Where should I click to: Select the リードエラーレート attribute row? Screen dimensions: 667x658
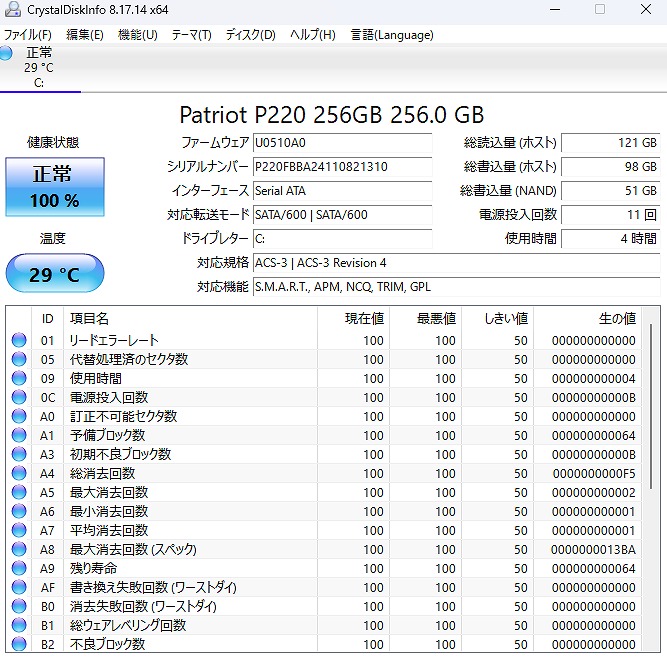[324, 340]
